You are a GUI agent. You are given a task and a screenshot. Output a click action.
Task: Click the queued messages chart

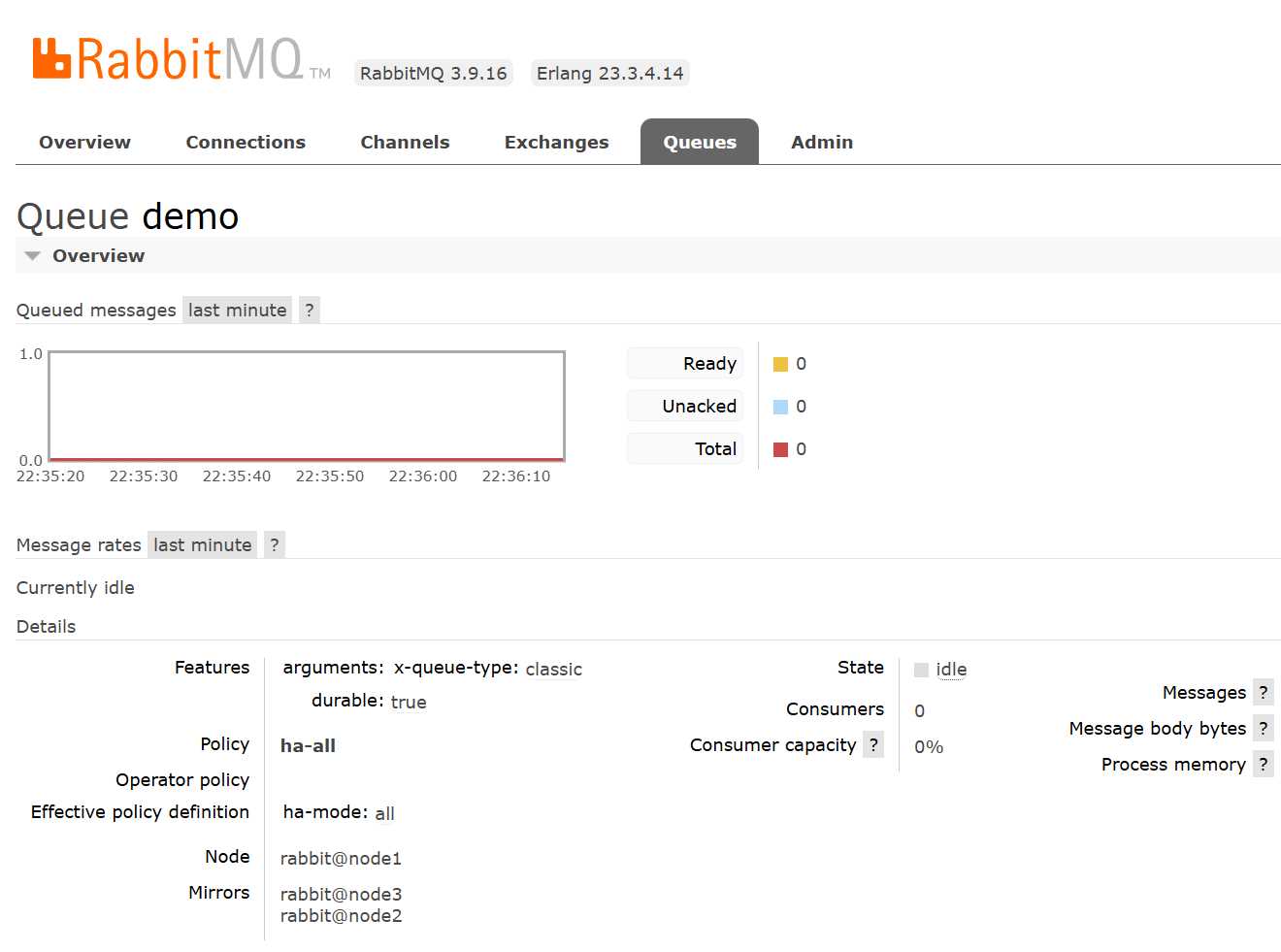(x=307, y=406)
